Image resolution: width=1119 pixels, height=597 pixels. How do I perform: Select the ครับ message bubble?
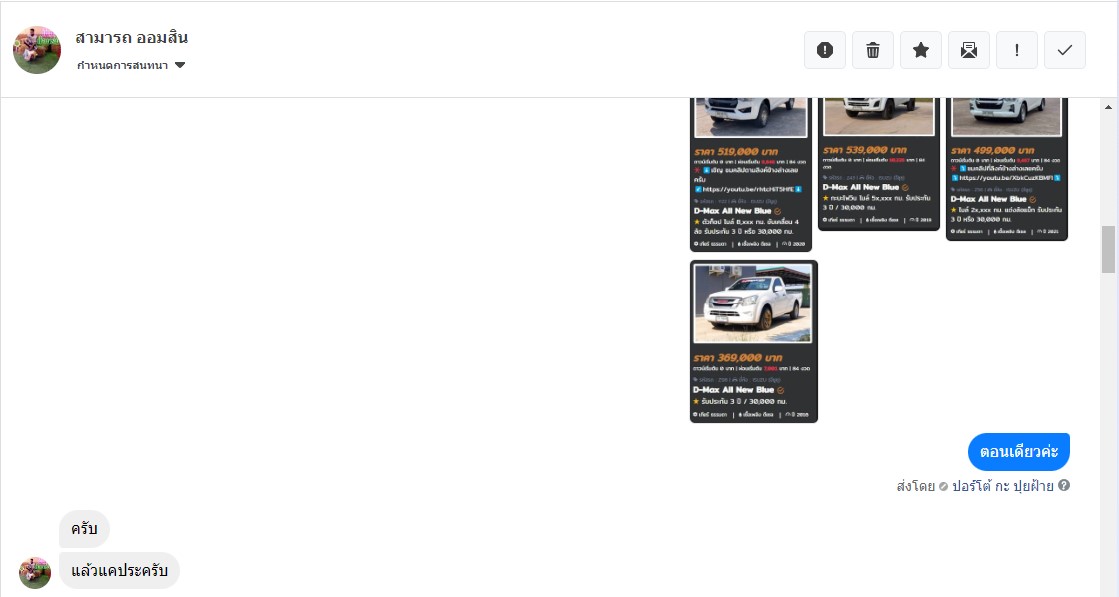84,529
